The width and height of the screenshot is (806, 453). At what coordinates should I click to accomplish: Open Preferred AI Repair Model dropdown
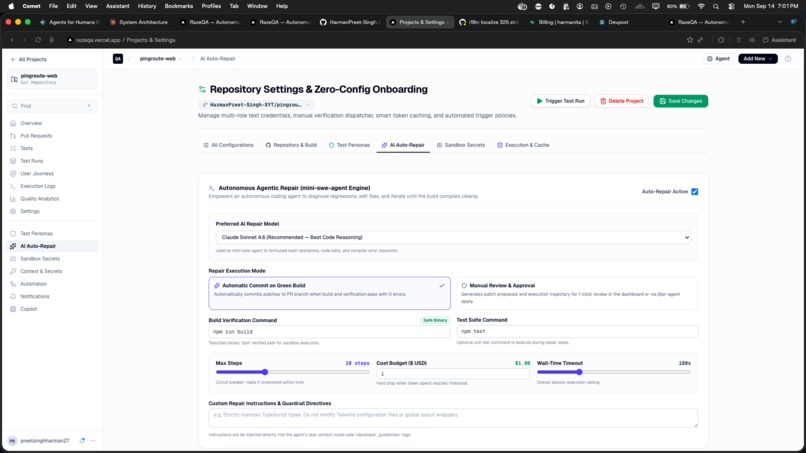point(453,238)
